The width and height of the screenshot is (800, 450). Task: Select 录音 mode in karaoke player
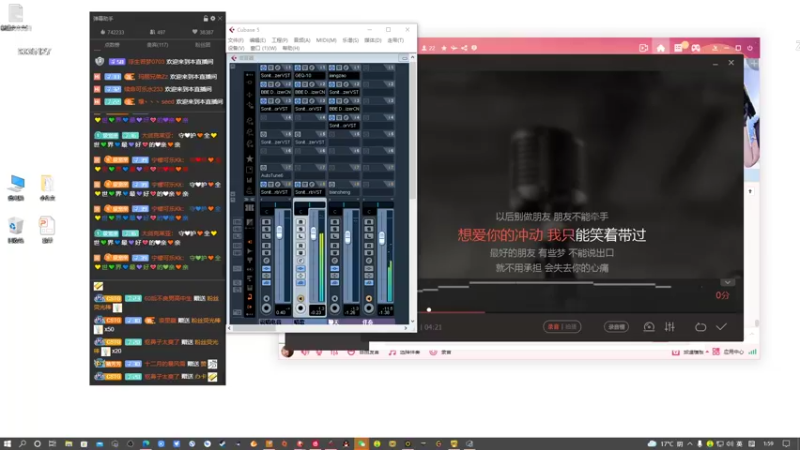point(554,327)
